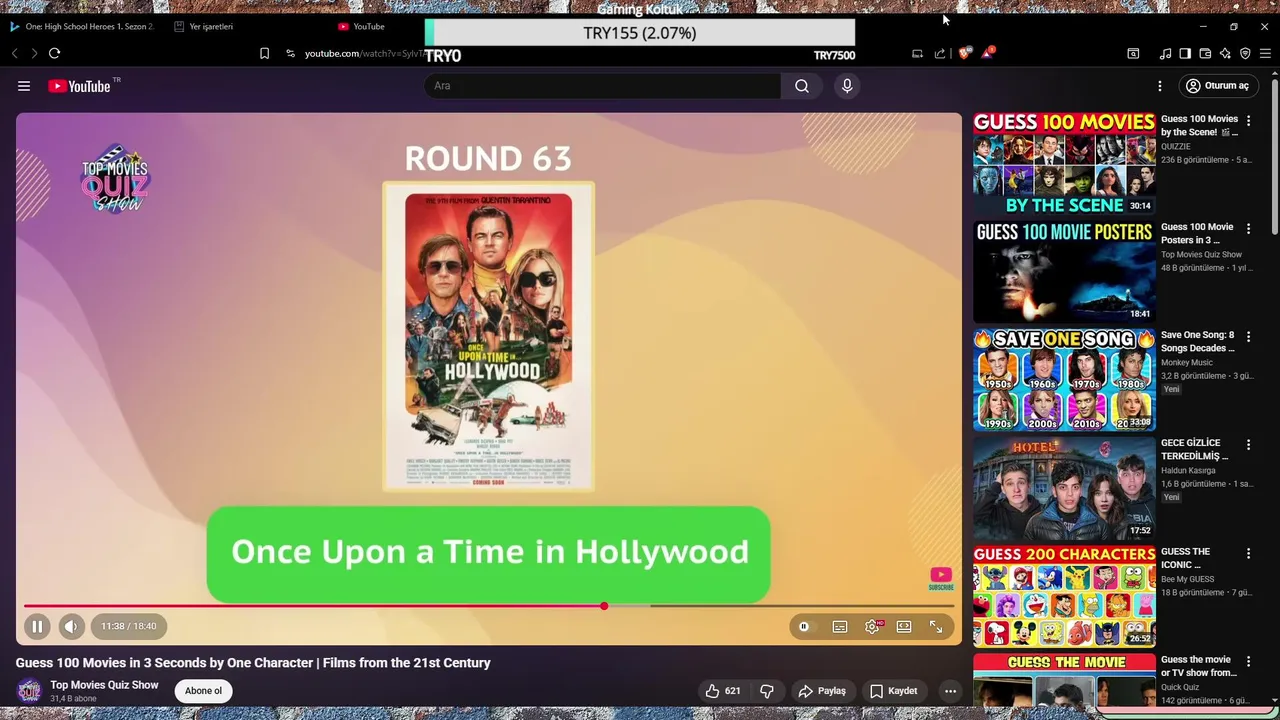This screenshot has width=1280, height=720.
Task: Reload the page with the refresh icon
Action: 54,53
